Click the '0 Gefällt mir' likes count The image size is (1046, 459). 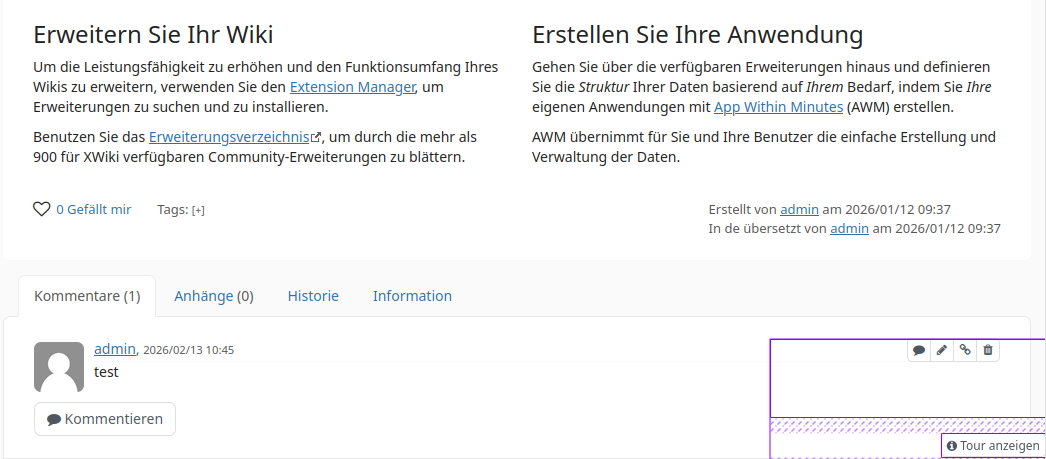point(93,209)
